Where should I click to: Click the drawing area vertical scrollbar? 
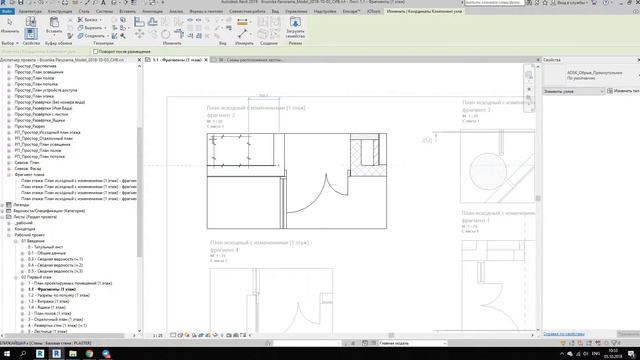pos(538,198)
